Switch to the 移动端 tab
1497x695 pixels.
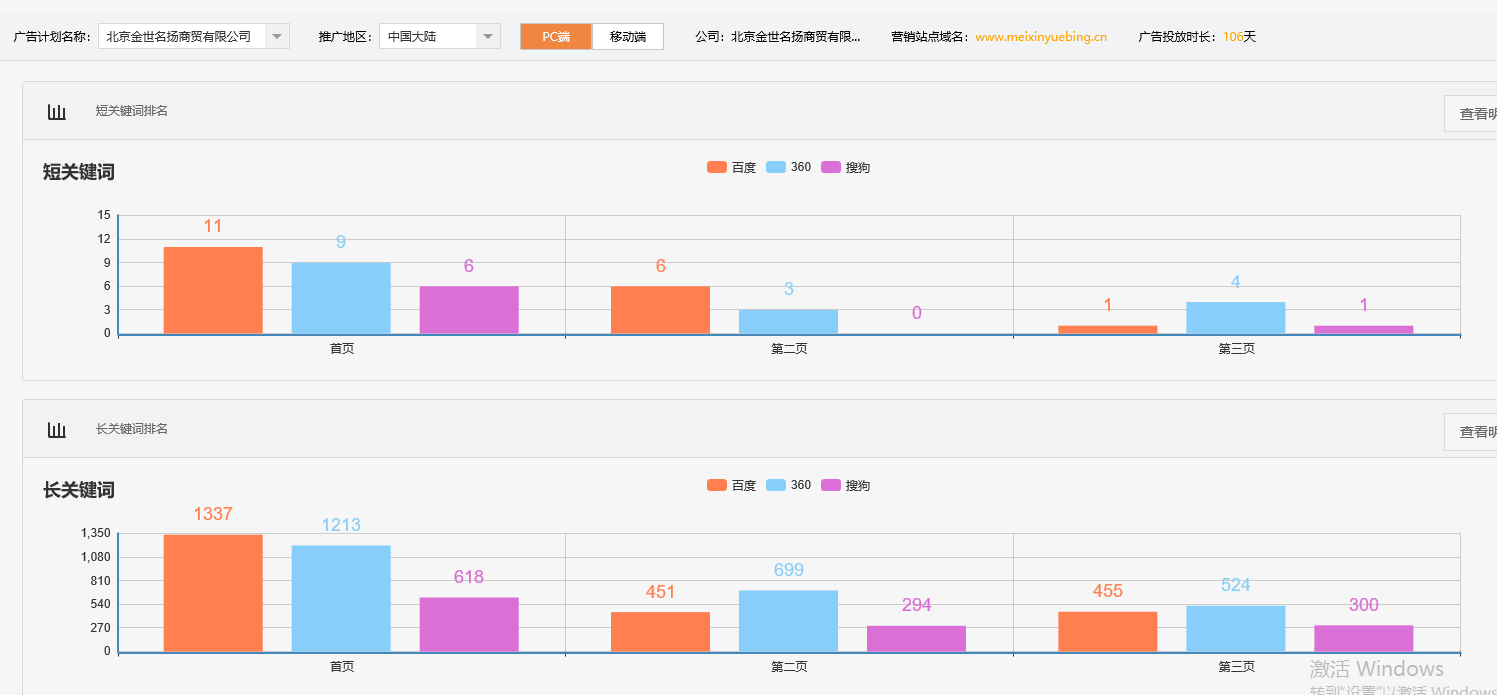pos(628,37)
